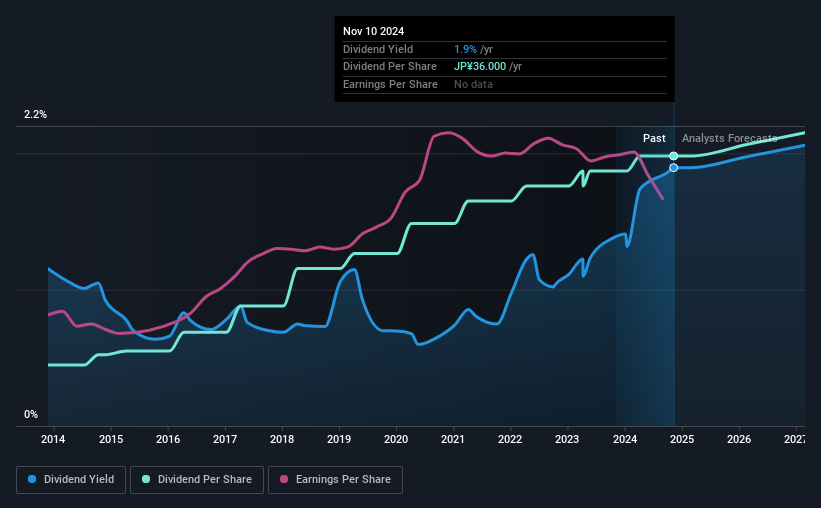Click the teal Dividend Per Share legend dot
The image size is (821, 508).
146,479
